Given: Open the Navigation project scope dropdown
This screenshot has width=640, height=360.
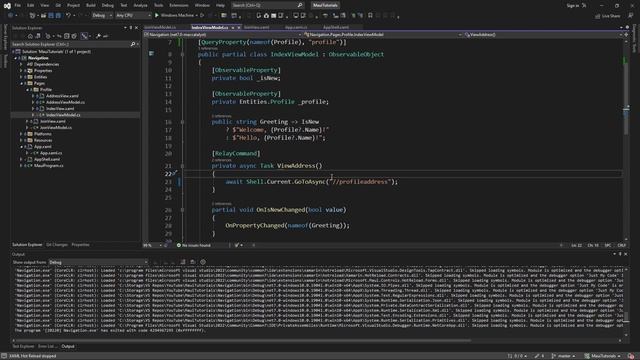Looking at the screenshot, I should 222,35.
